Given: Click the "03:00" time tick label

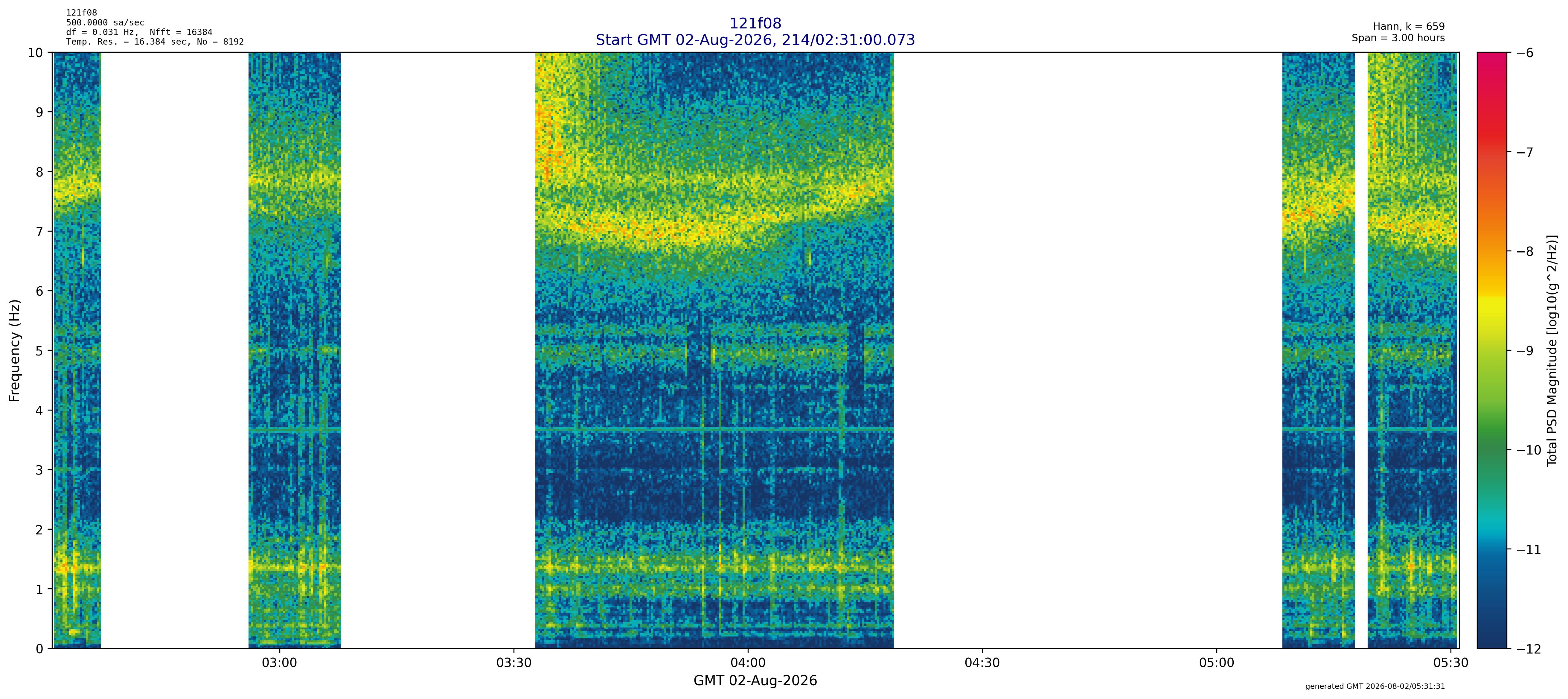Looking at the screenshot, I should 279,662.
